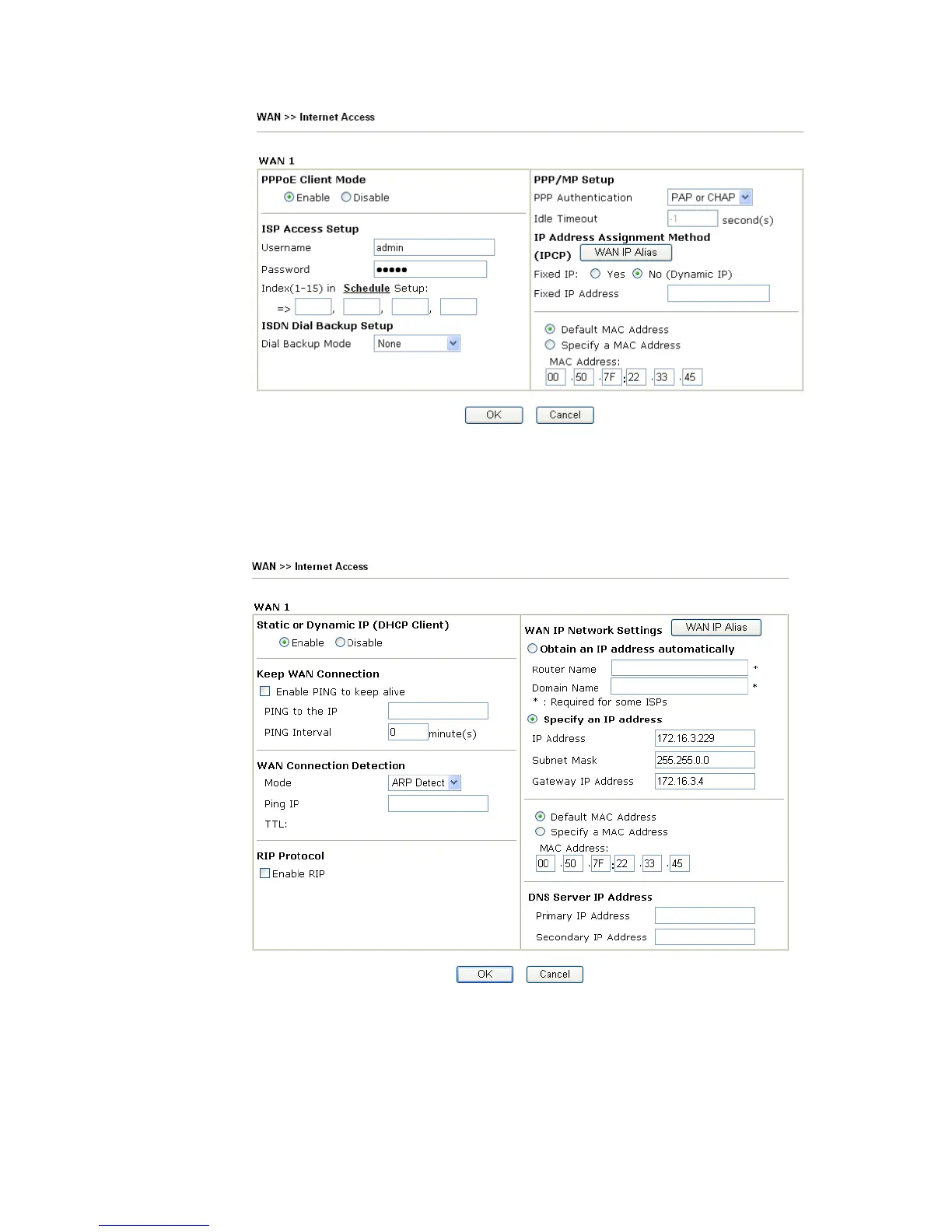Click WAN IP Alias button in PPPoE section

(x=625, y=253)
